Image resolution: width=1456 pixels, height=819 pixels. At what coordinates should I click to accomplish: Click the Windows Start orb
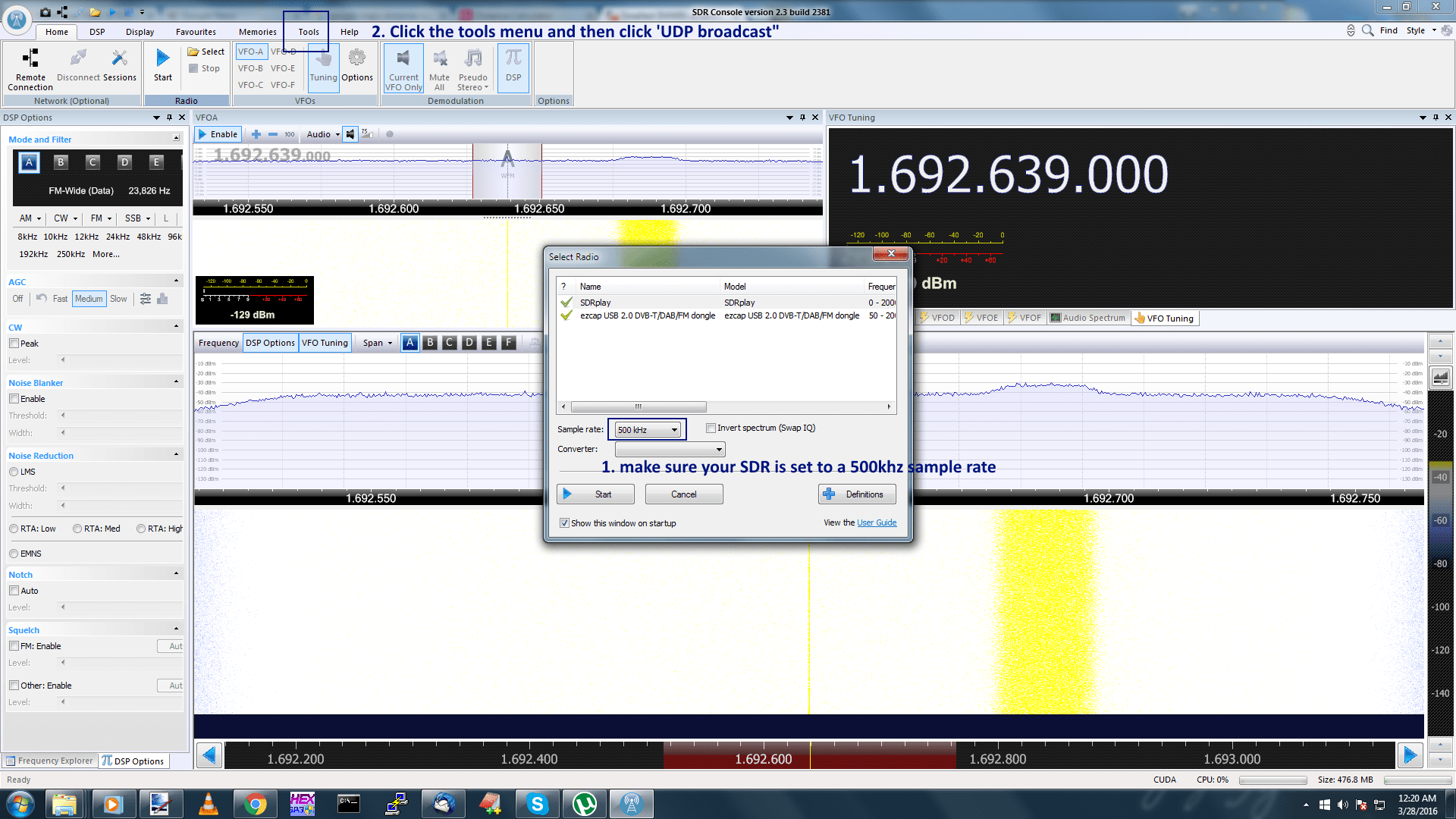tap(20, 804)
